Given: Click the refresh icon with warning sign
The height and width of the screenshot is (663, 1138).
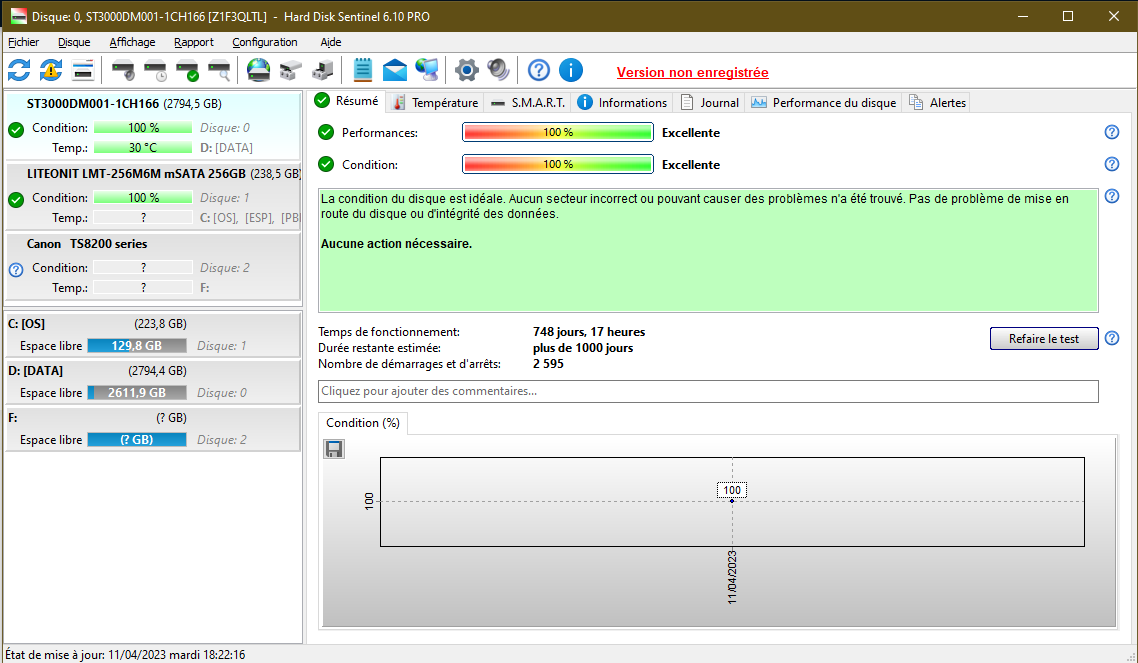Looking at the screenshot, I should 51,70.
